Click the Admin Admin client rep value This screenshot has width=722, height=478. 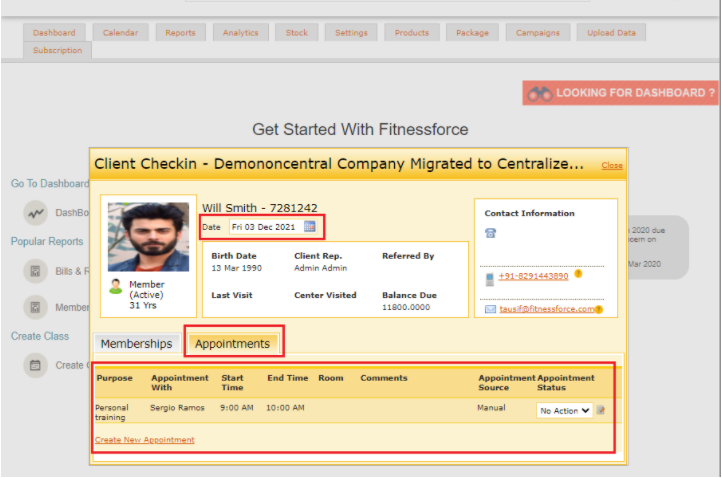[320, 268]
